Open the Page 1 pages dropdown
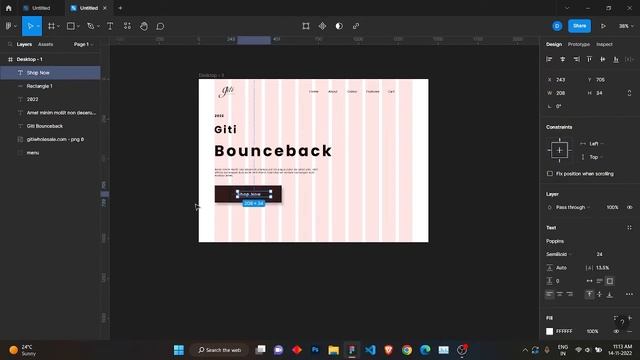 pyautogui.click(x=83, y=44)
